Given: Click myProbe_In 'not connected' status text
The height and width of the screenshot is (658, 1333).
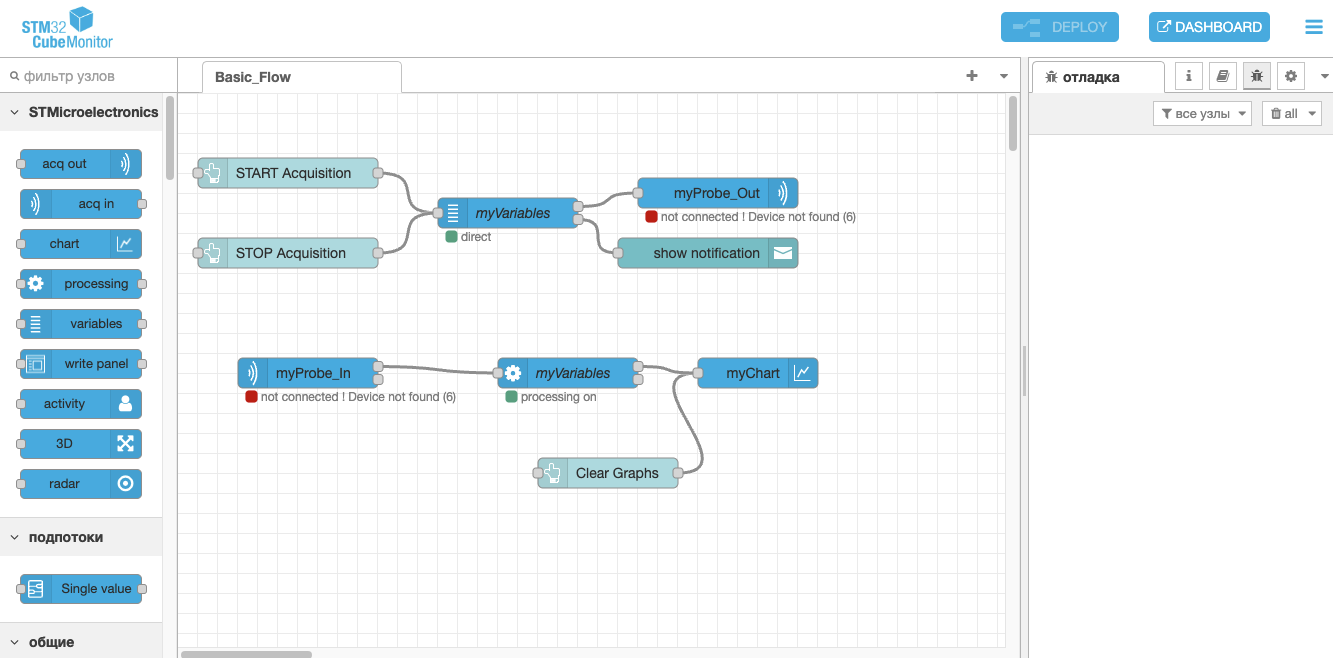Looking at the screenshot, I should 358,397.
